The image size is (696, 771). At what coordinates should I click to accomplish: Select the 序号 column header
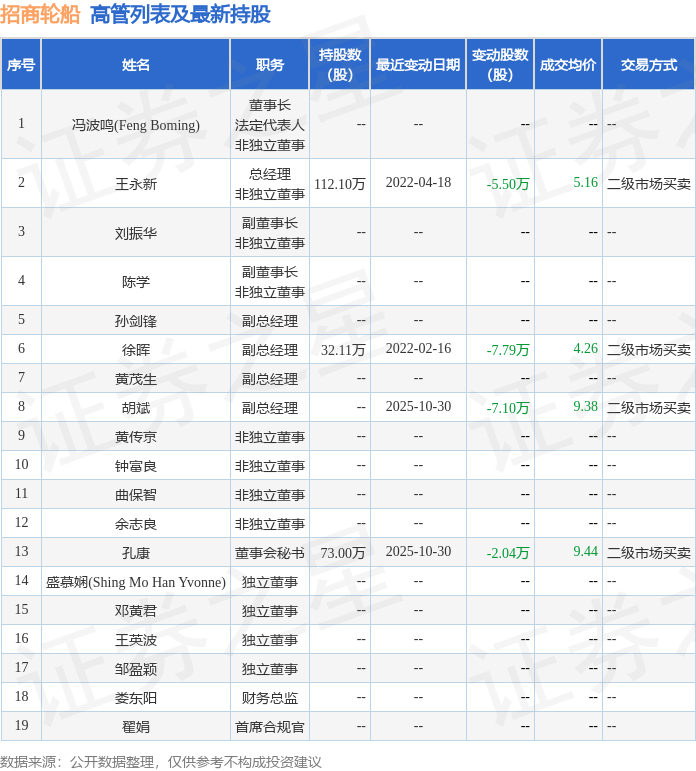[21, 65]
